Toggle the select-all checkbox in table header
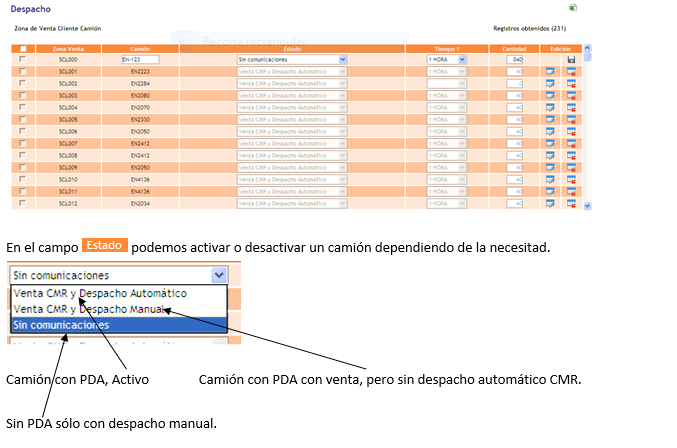677x448 pixels. coord(23,49)
